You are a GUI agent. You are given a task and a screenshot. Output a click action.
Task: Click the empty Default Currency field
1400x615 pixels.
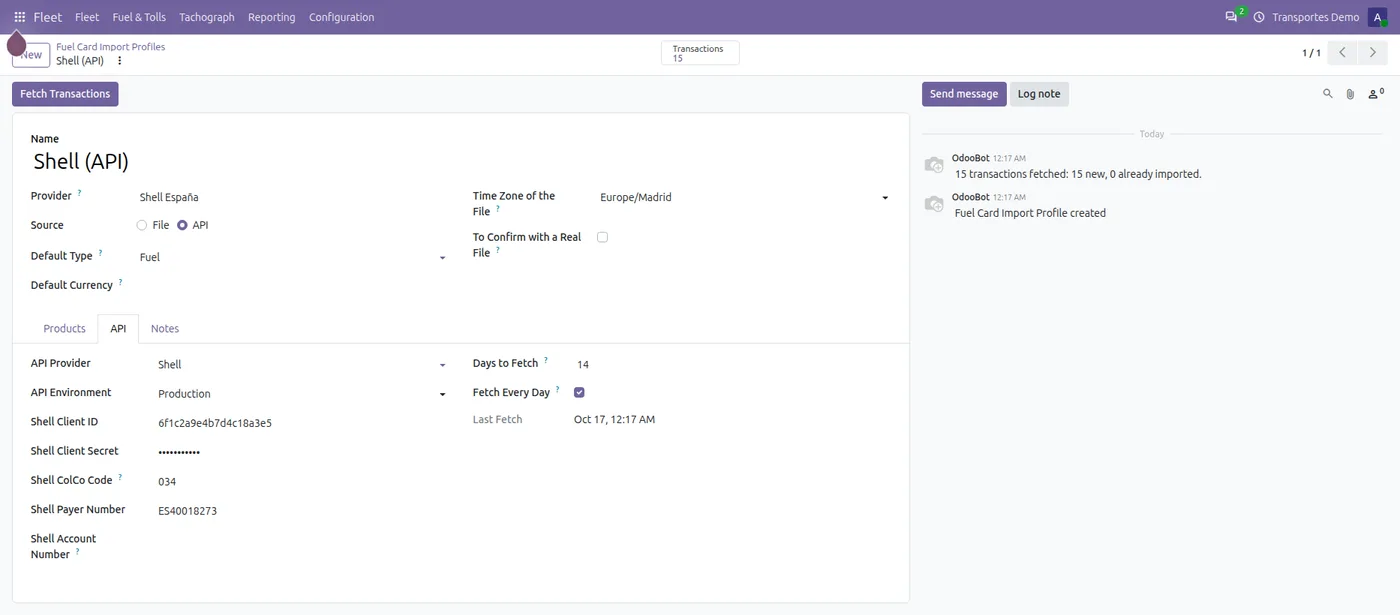point(293,286)
